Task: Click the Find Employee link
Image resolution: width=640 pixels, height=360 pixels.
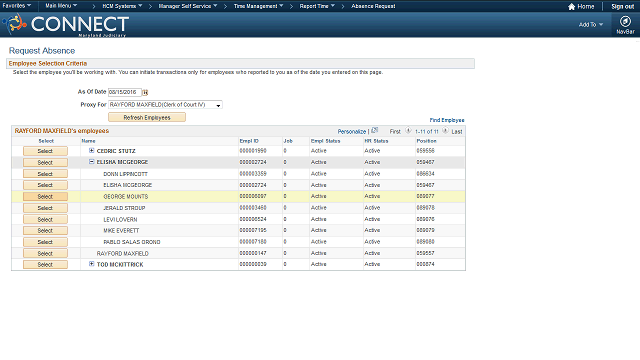Action: coord(447,120)
